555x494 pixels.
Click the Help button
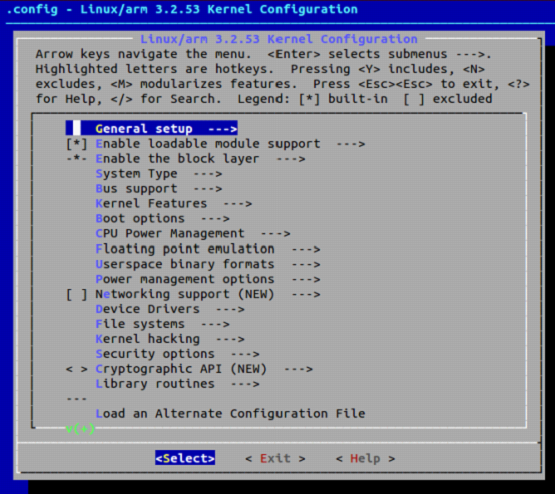click(365, 459)
